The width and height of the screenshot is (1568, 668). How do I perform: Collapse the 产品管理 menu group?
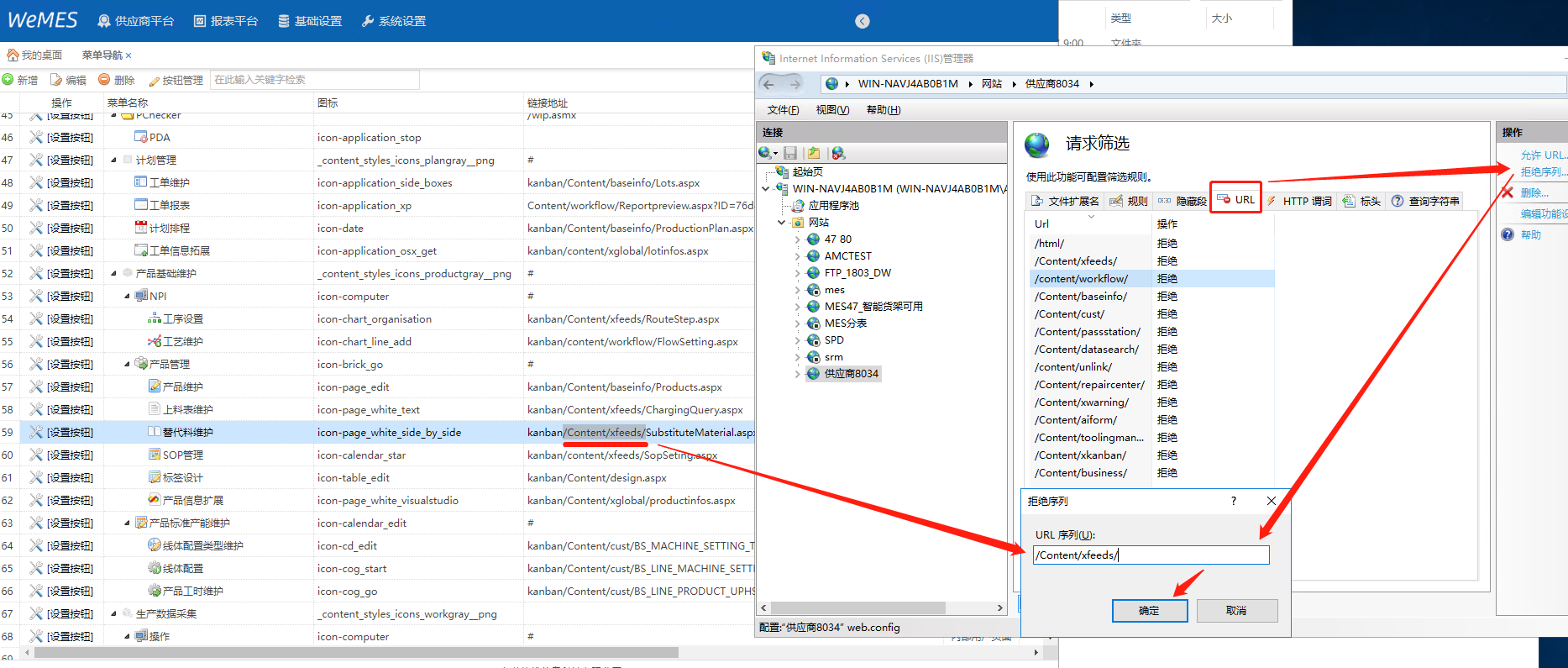coord(127,364)
